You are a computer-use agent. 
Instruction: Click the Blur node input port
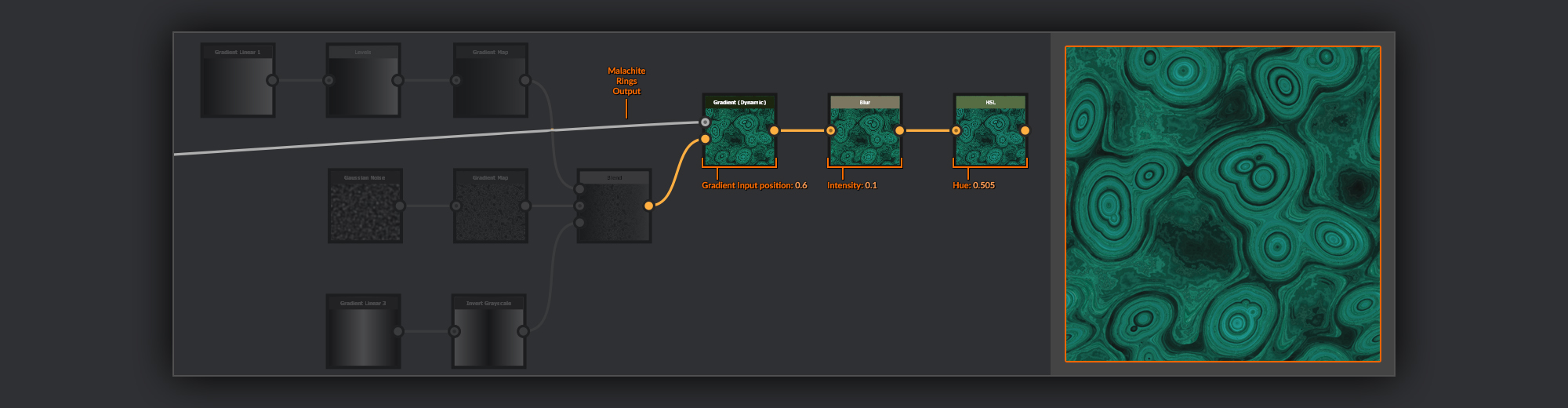[x=831, y=130]
